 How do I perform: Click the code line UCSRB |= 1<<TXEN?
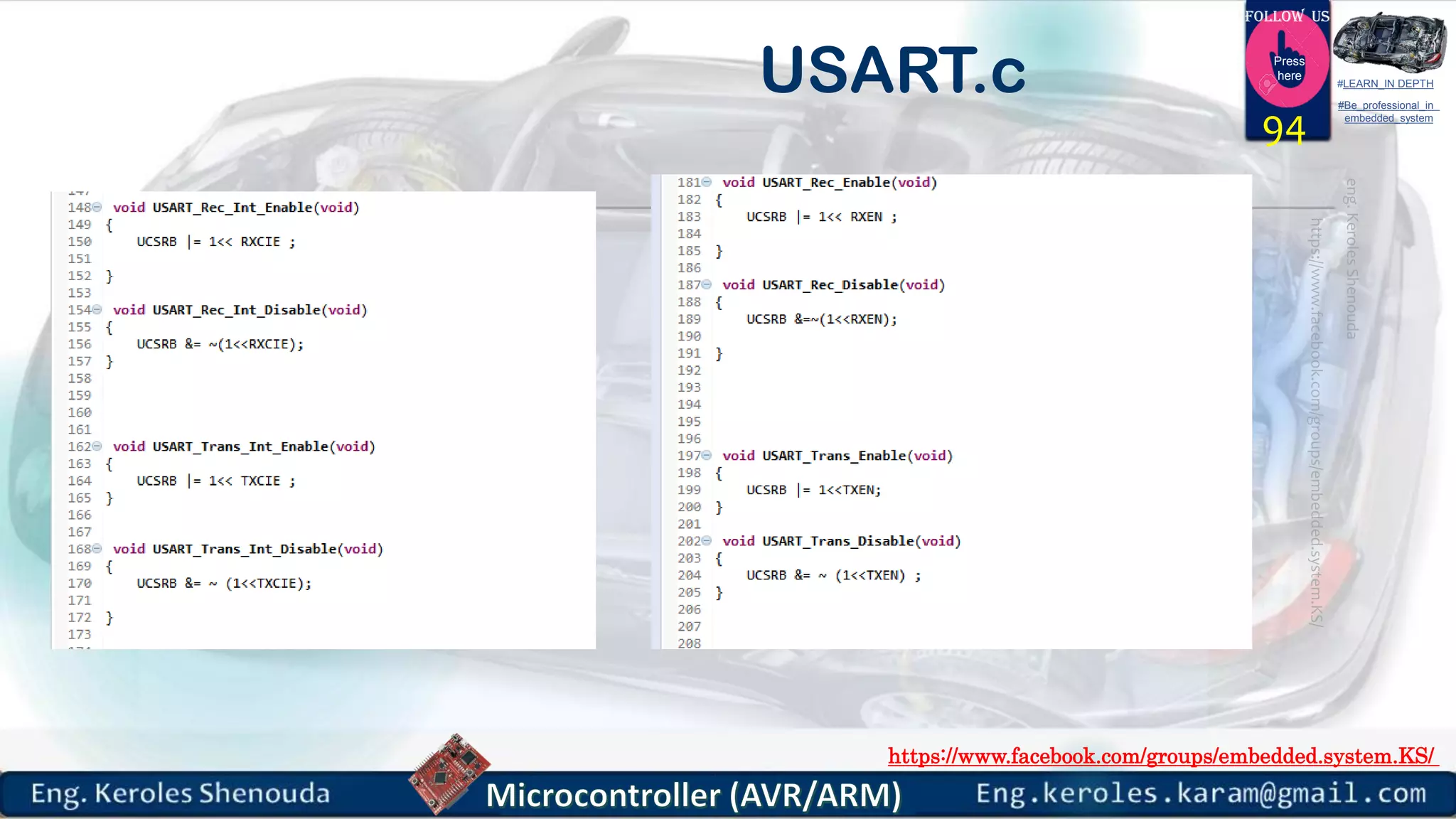tap(814, 490)
